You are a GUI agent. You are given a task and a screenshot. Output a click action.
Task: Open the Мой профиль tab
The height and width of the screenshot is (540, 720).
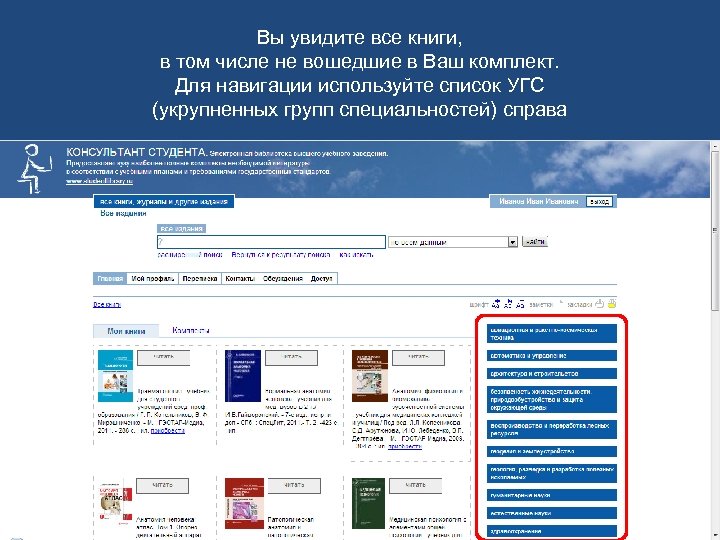tap(152, 279)
